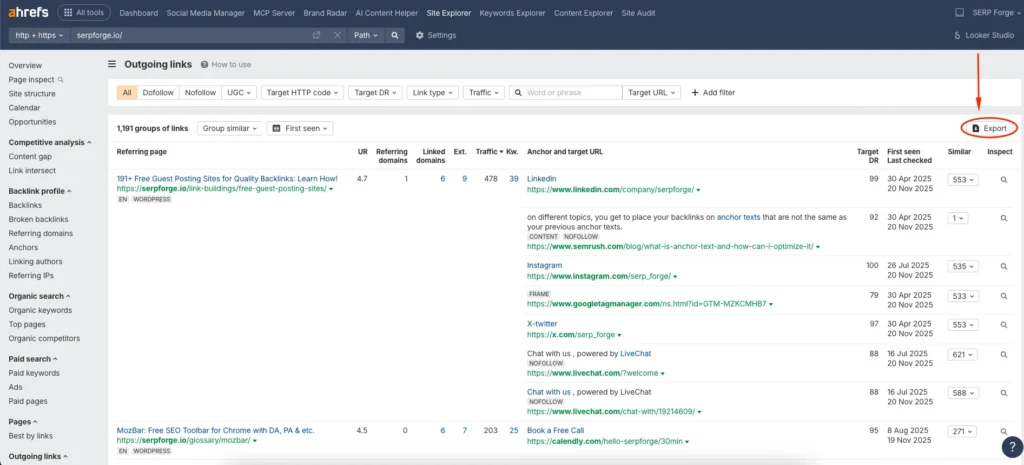
Task: Open the http + https protocol dropdown
Action: [39, 35]
